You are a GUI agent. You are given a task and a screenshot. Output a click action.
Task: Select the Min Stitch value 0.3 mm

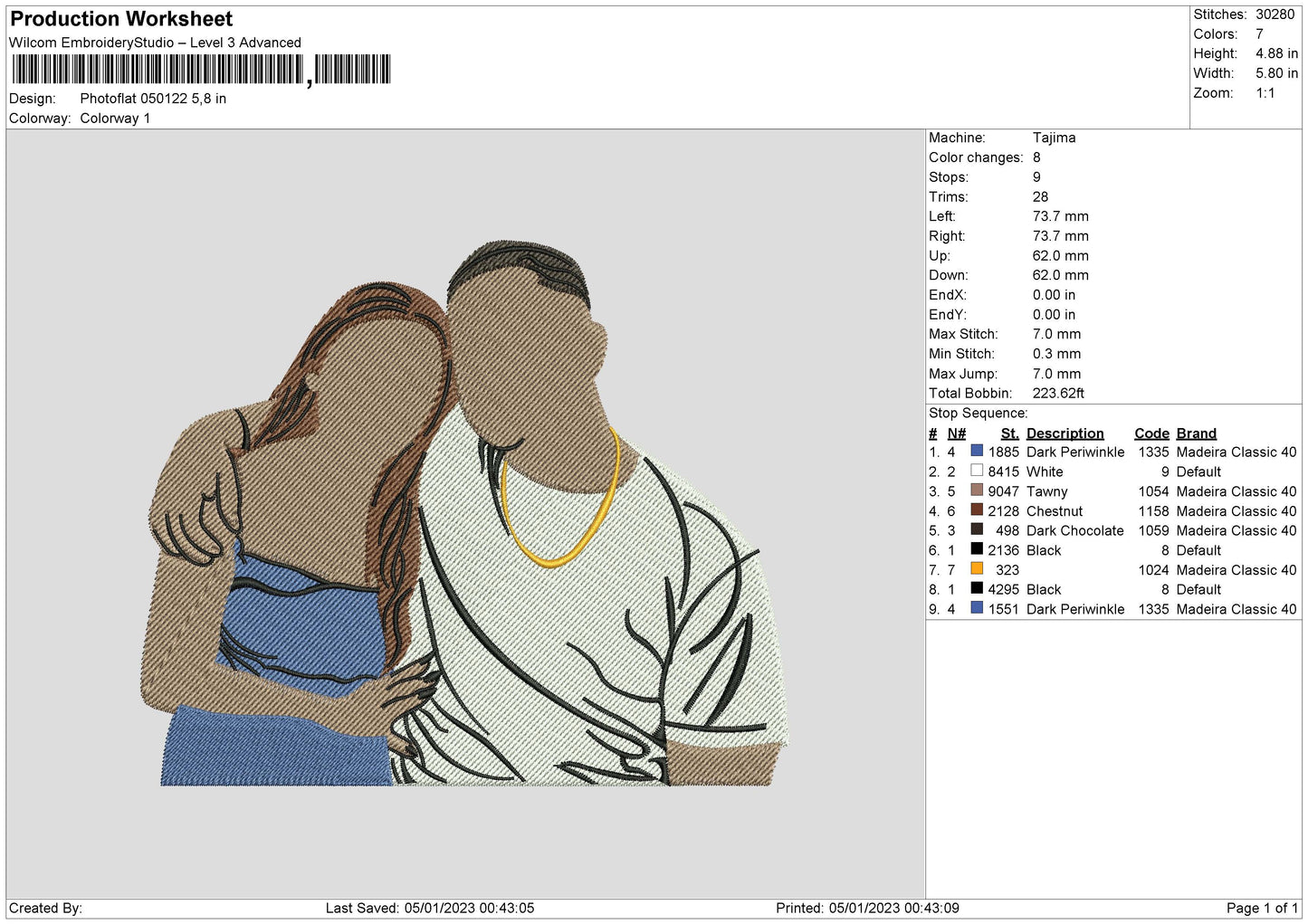[1056, 354]
